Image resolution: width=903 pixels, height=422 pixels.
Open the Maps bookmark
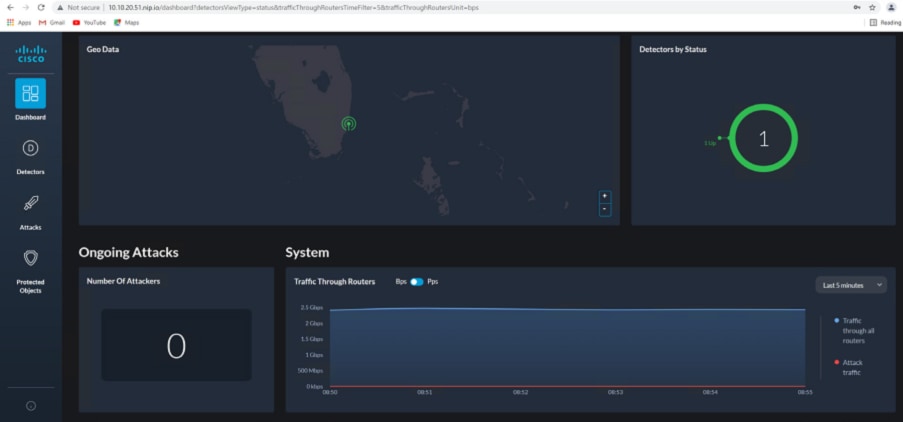pyautogui.click(x=126, y=22)
